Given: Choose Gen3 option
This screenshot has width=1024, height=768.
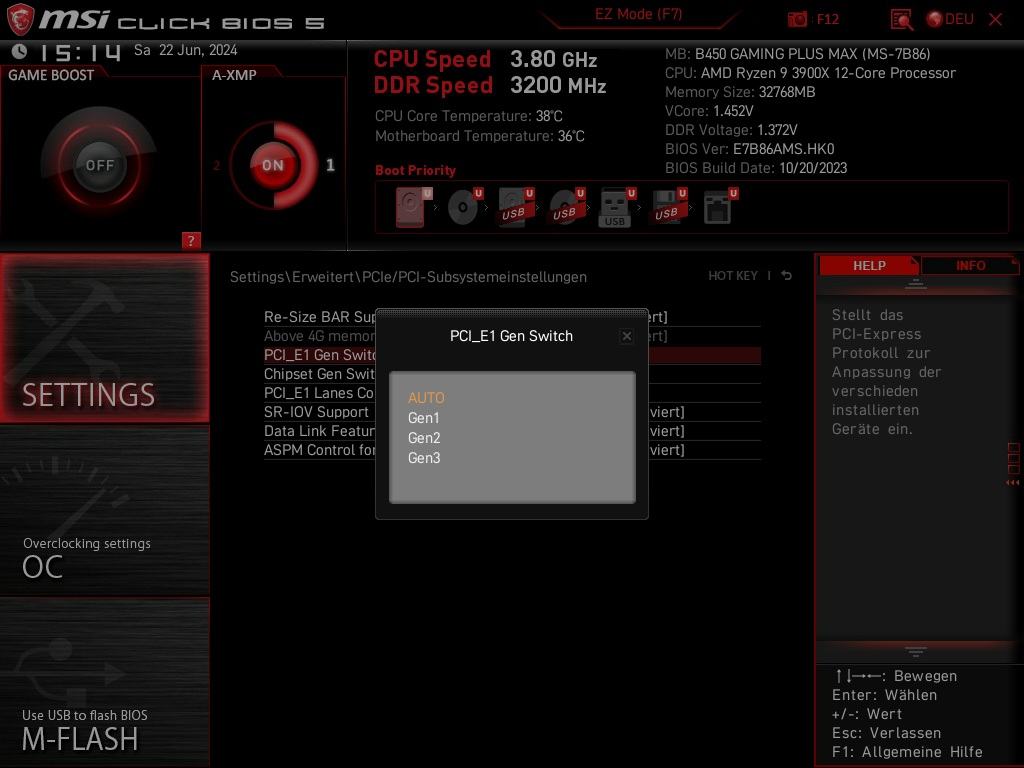Looking at the screenshot, I should (424, 458).
